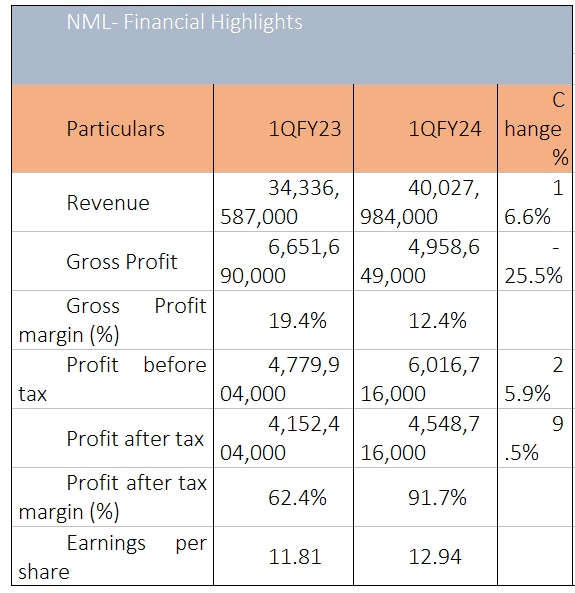Screen dimensions: 575x593
Task: Click the Change % header cell
Action: (x=535, y=129)
